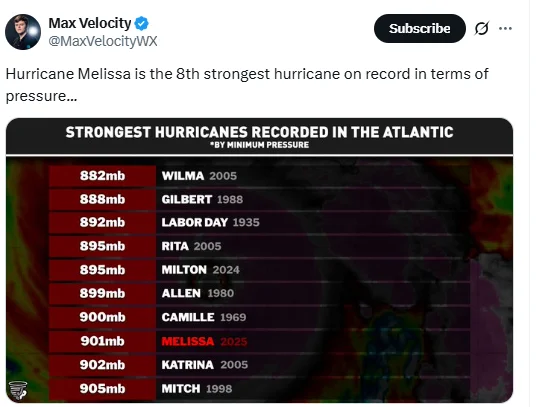Open the Grok explain icon

481,28
